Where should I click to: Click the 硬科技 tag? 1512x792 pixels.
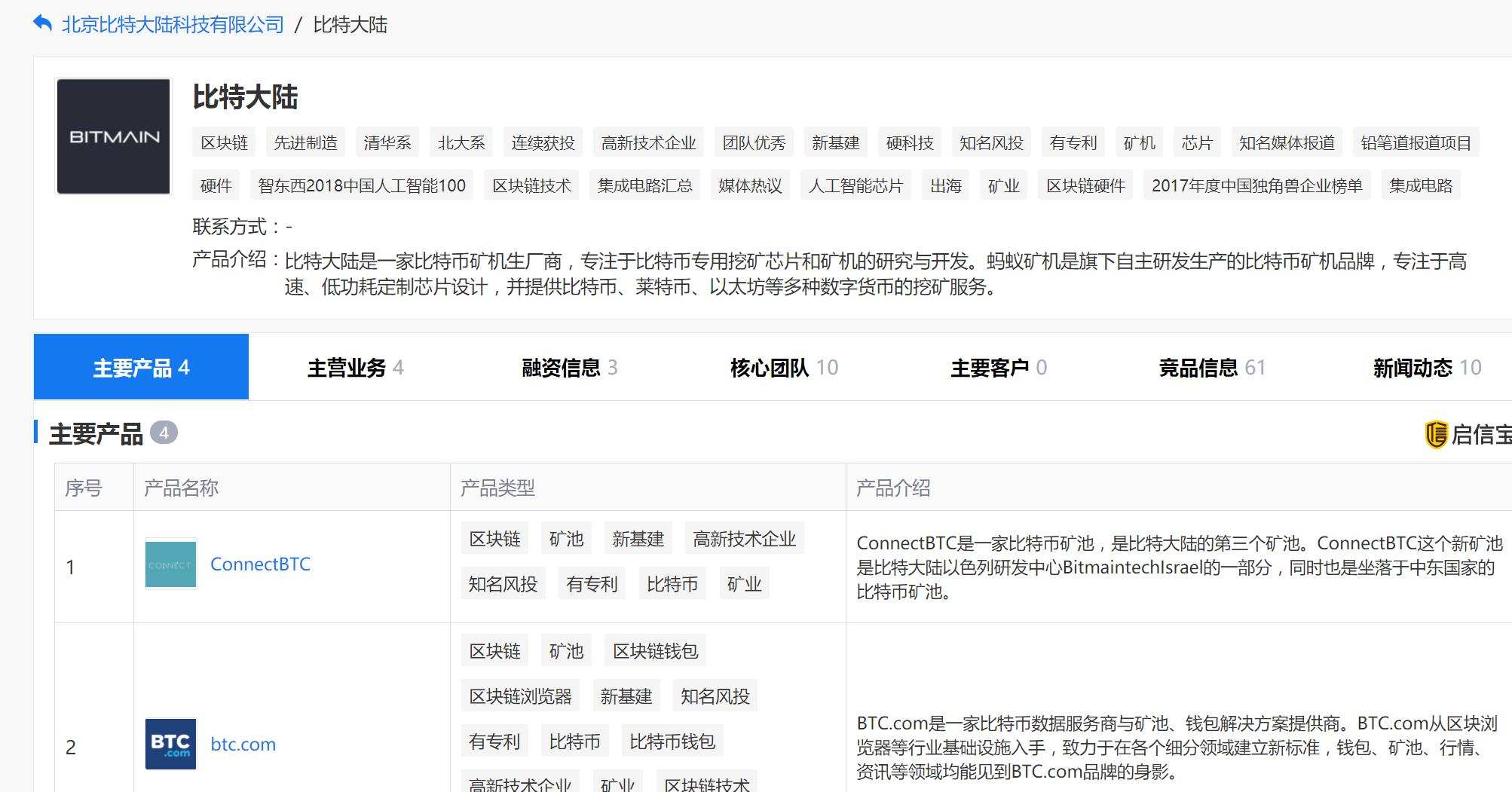(x=910, y=142)
